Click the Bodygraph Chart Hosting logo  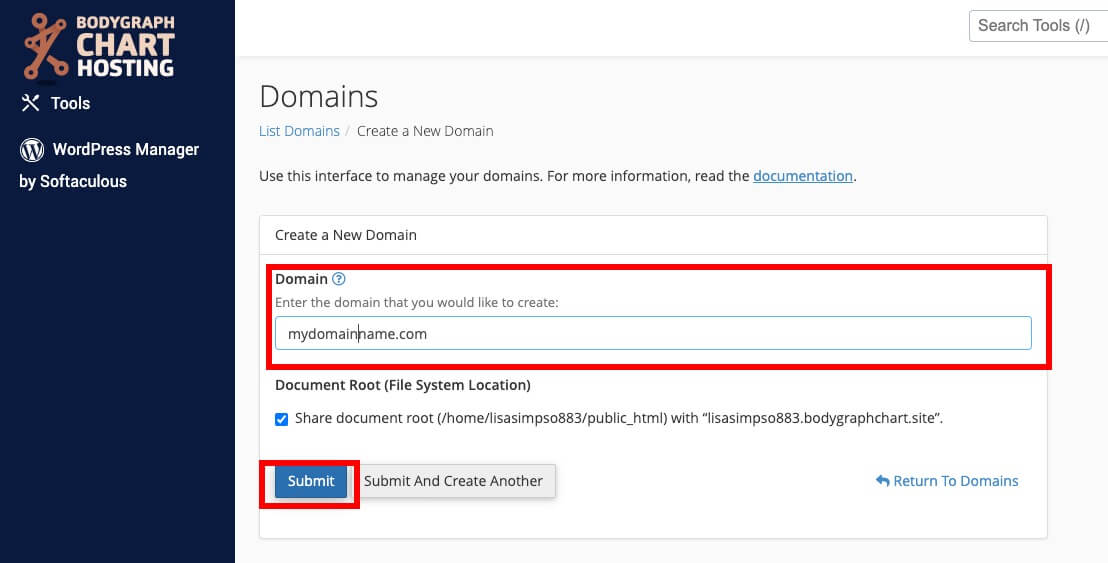tap(99, 45)
